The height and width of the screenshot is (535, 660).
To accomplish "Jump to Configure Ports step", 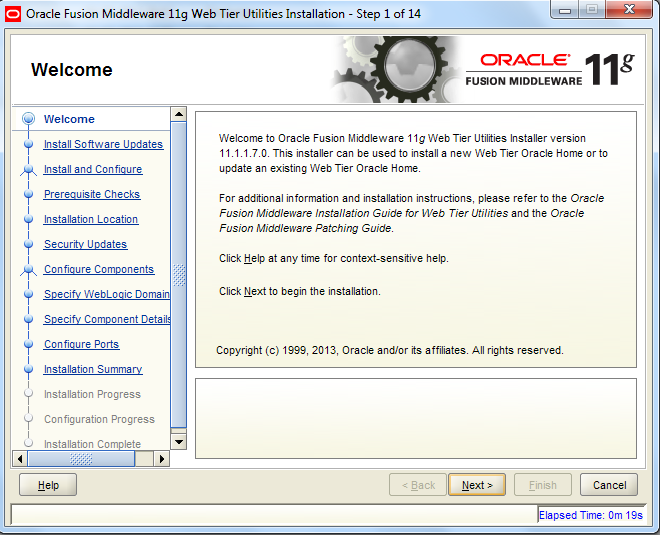I will click(82, 344).
